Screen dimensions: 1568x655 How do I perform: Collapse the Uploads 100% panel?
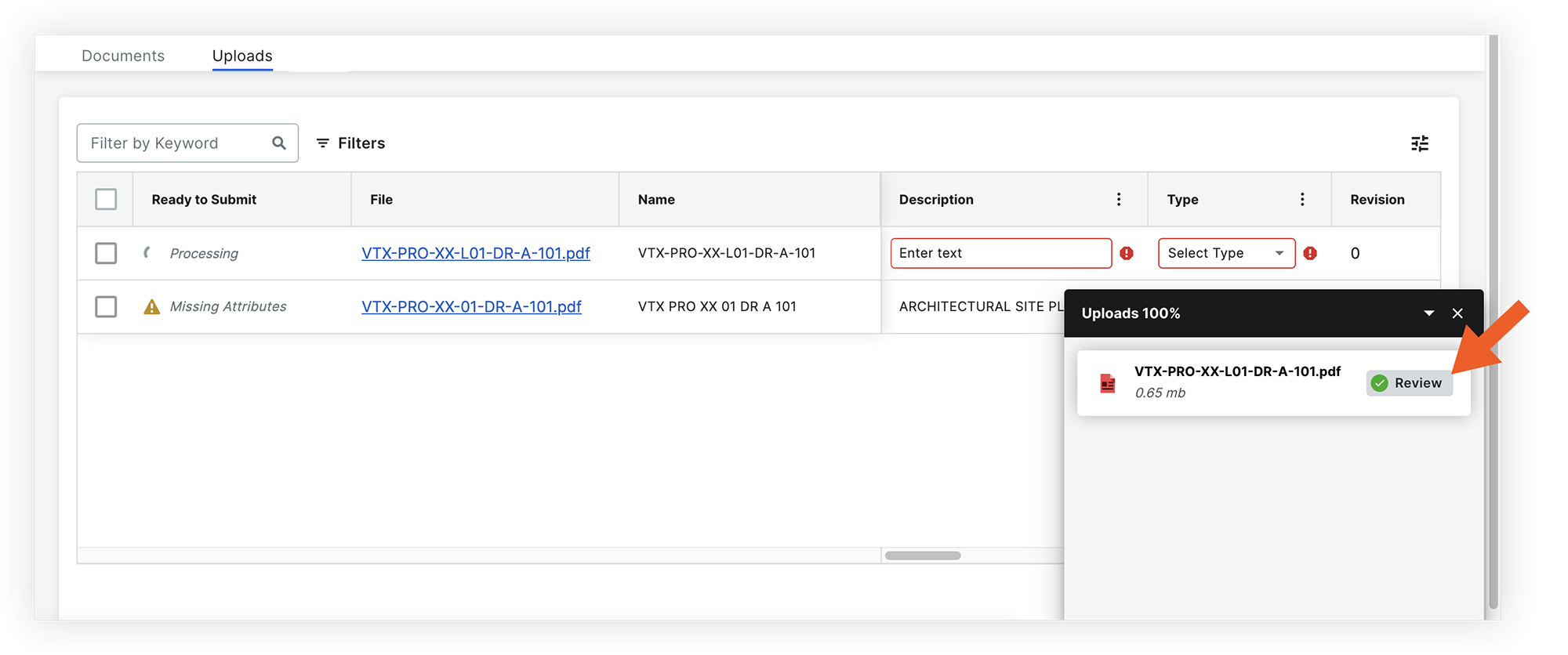[x=1428, y=313]
